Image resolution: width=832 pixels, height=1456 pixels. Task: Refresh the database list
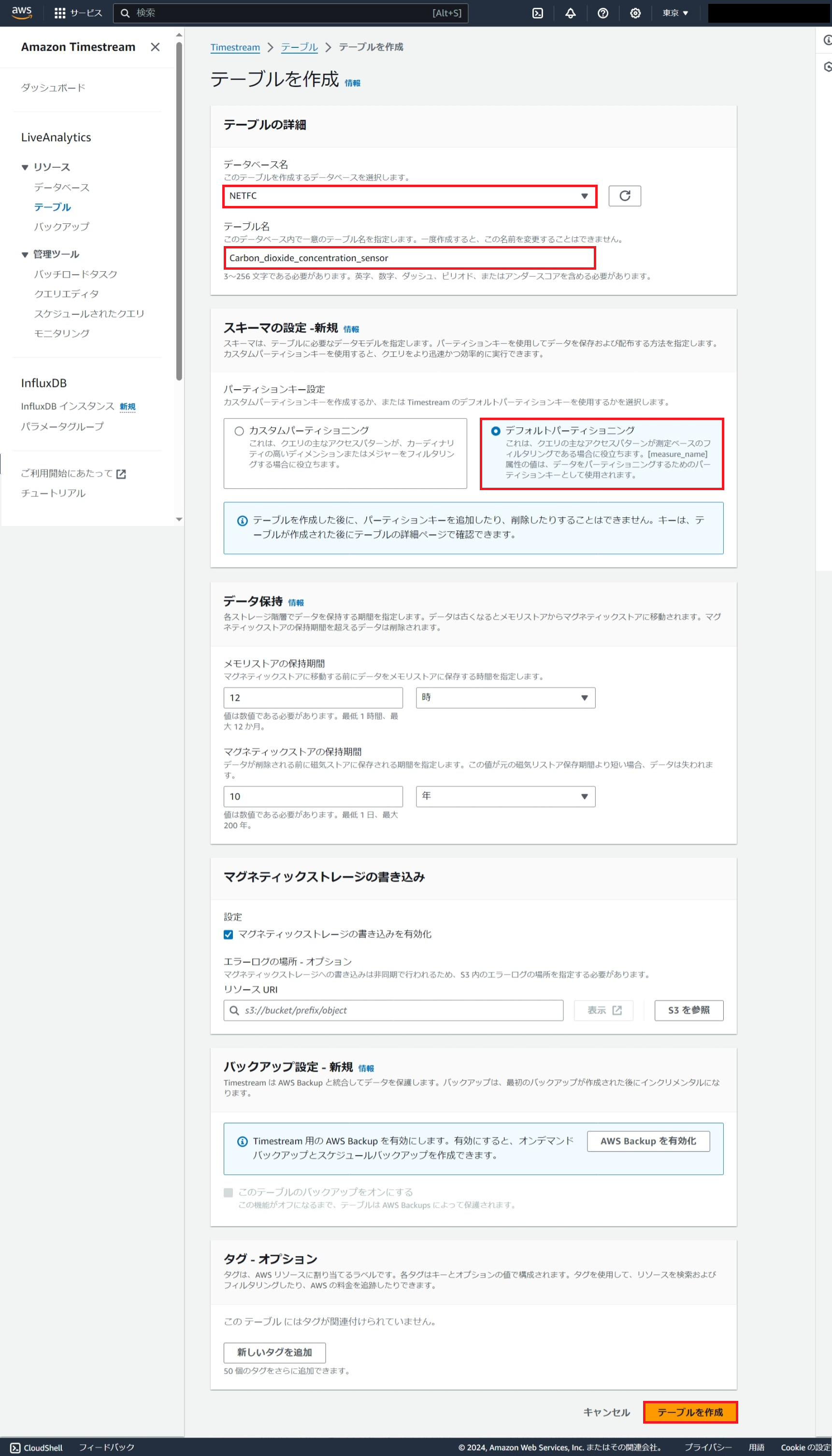(x=625, y=195)
